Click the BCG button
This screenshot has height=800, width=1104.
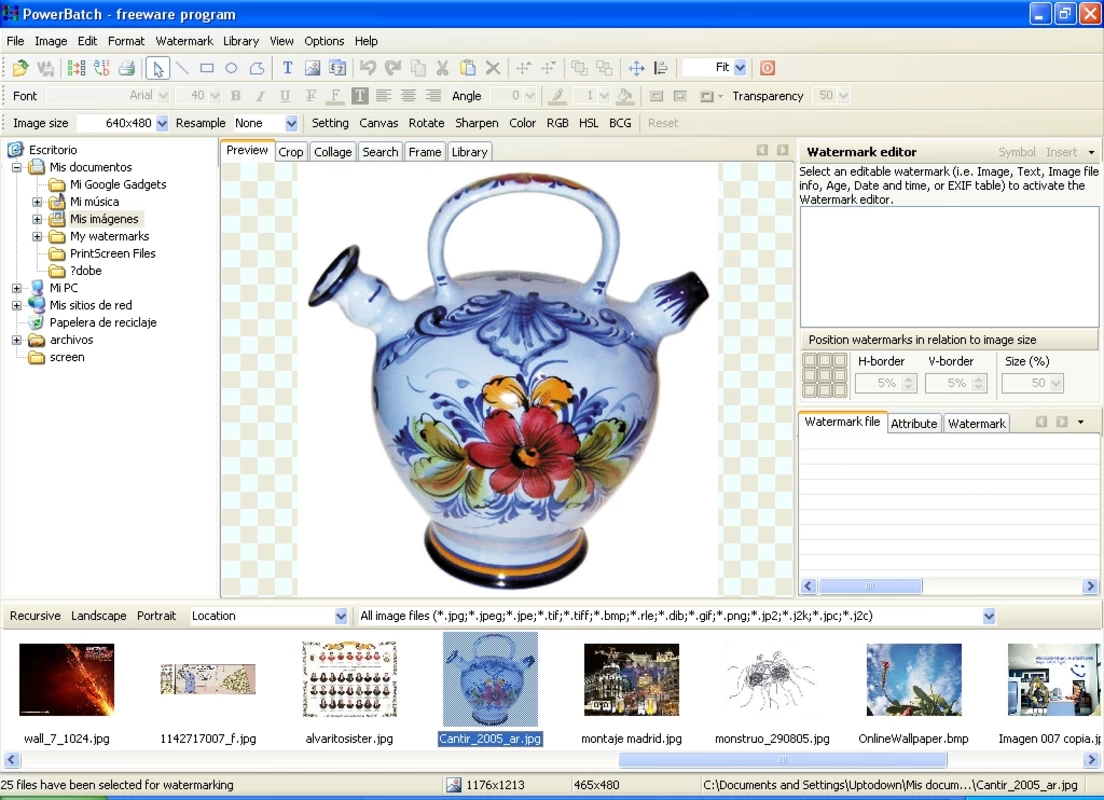[x=620, y=123]
